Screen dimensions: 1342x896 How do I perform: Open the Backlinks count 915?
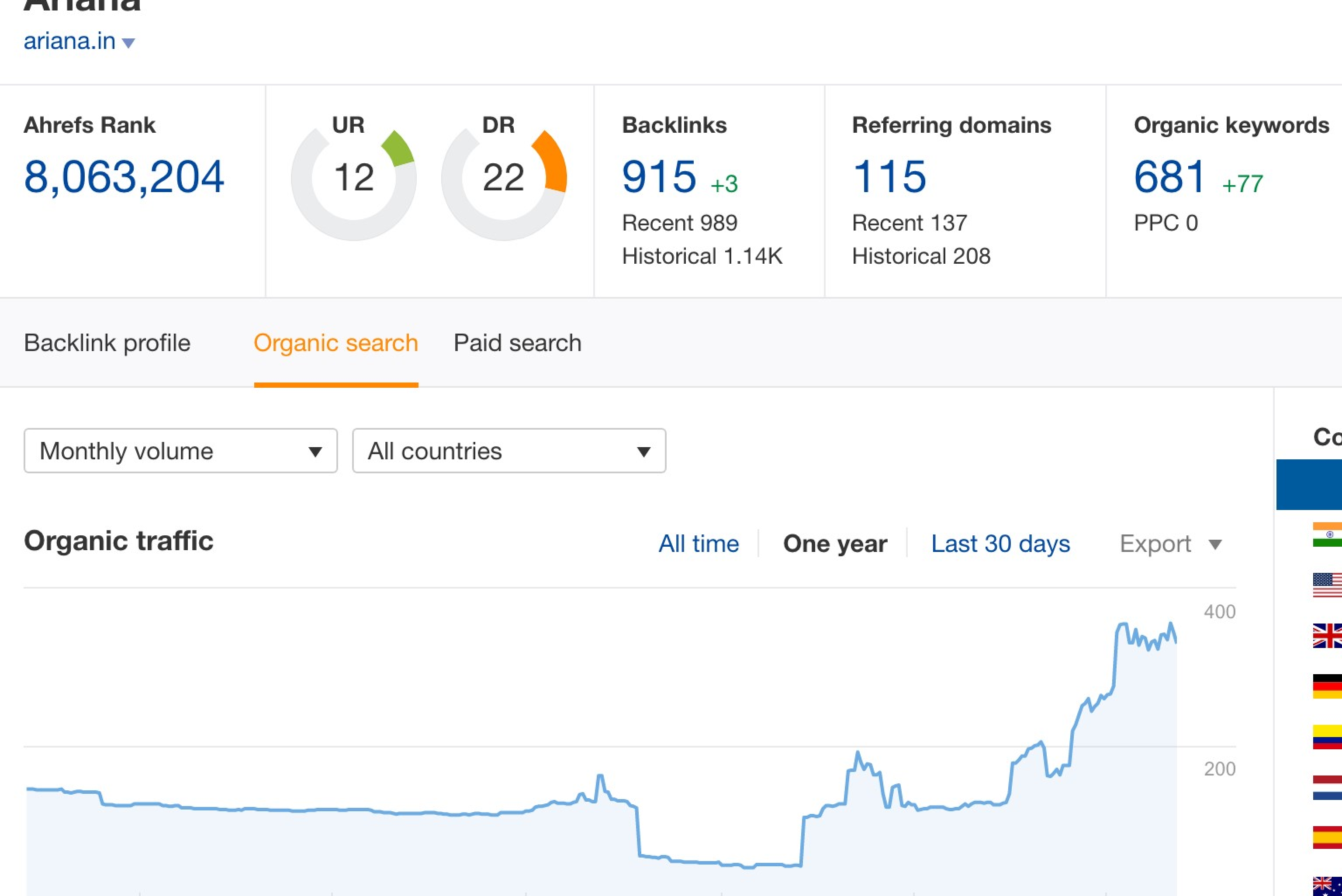point(659,177)
